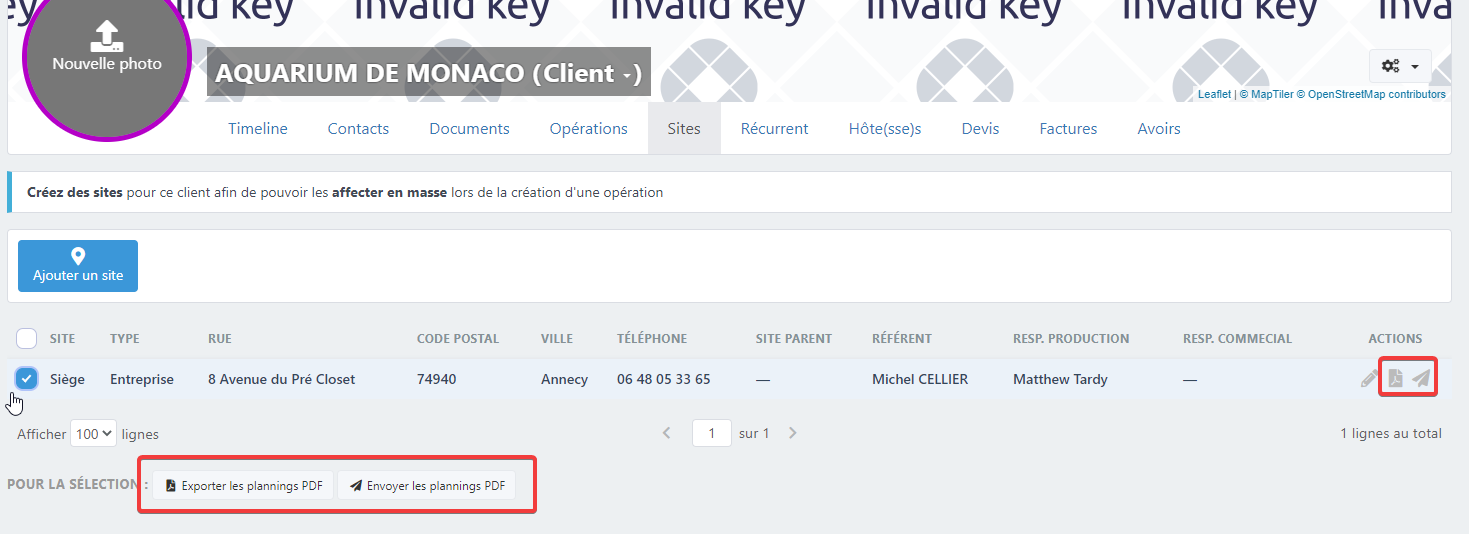
Task: Switch to the Timeline tab
Action: click(x=258, y=129)
